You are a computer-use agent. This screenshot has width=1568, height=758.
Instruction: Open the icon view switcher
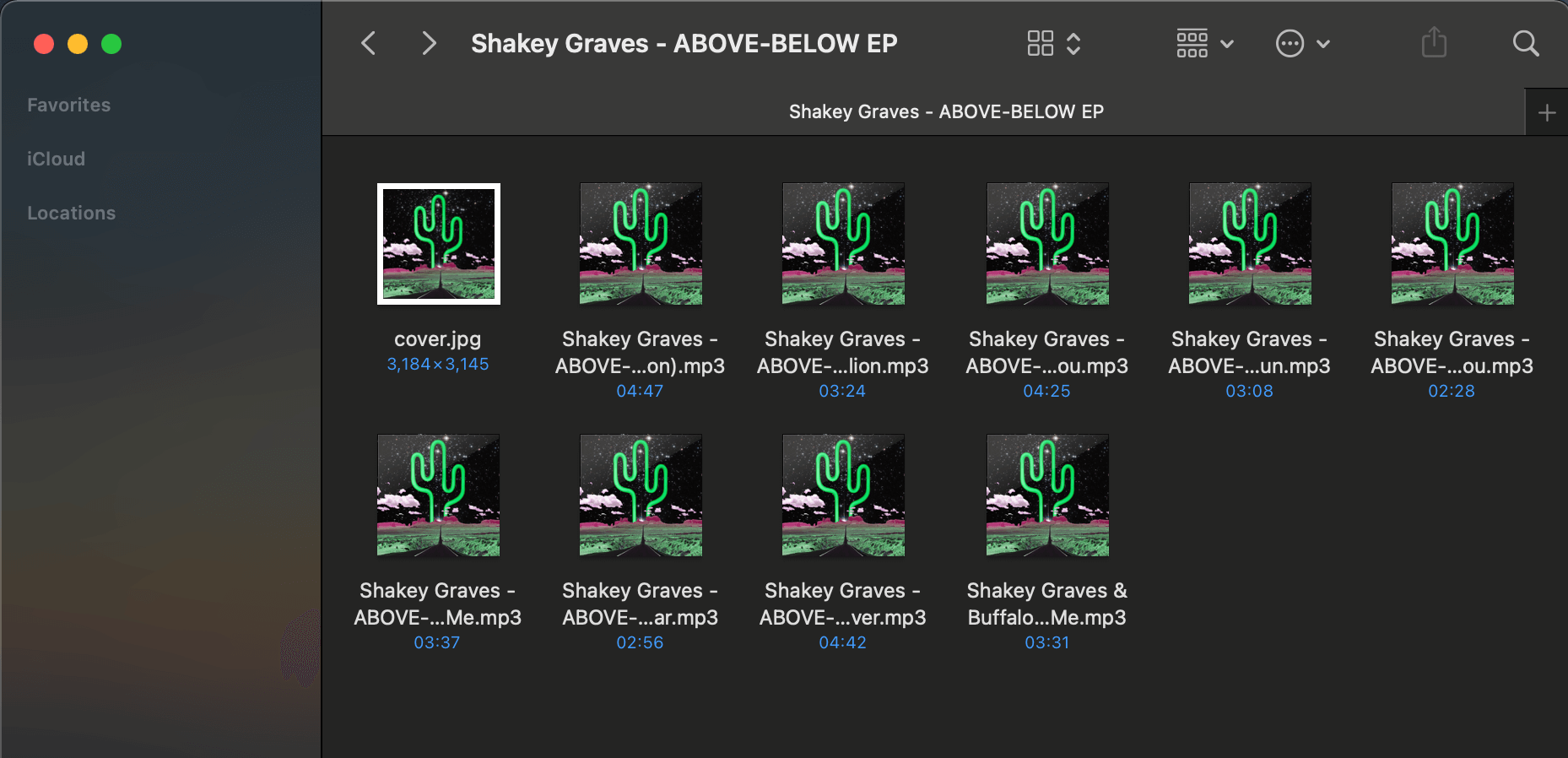click(x=1053, y=43)
